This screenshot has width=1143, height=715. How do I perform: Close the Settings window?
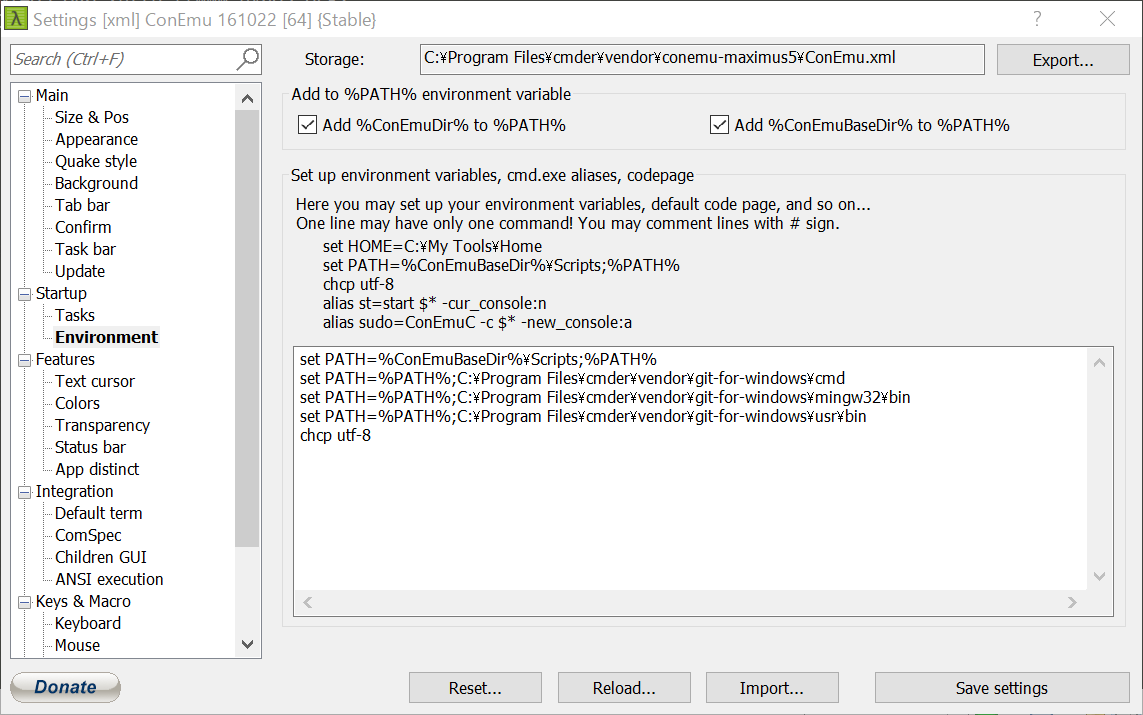[1107, 19]
